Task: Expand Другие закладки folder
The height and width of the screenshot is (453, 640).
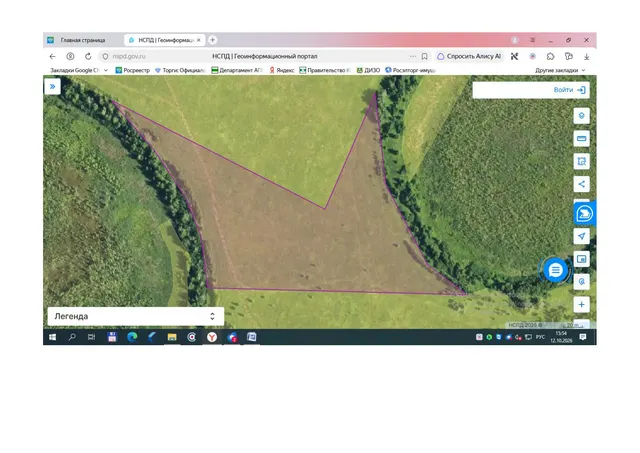Action: click(x=560, y=70)
